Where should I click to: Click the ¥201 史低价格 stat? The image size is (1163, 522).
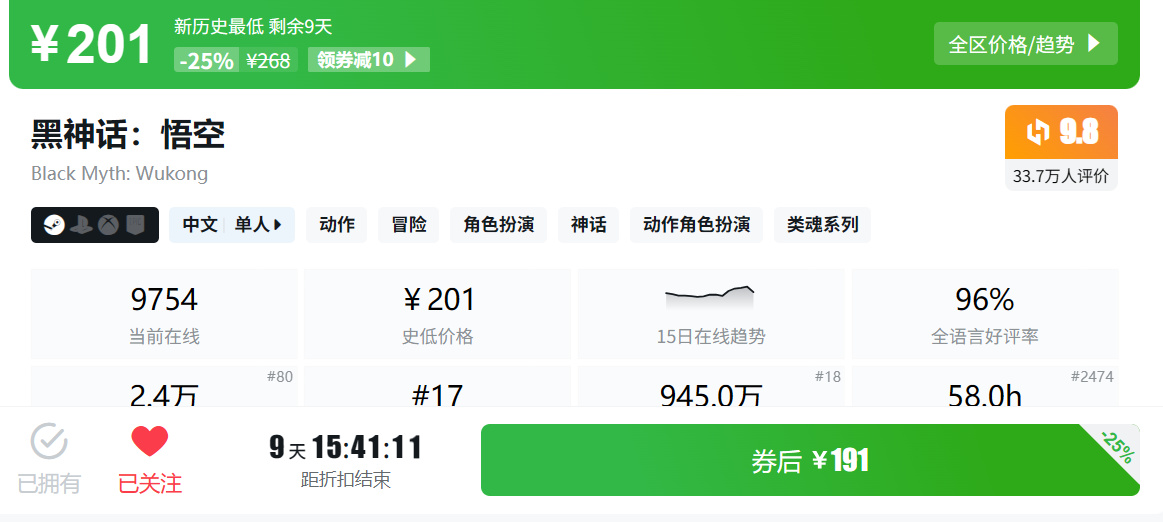coord(438,314)
